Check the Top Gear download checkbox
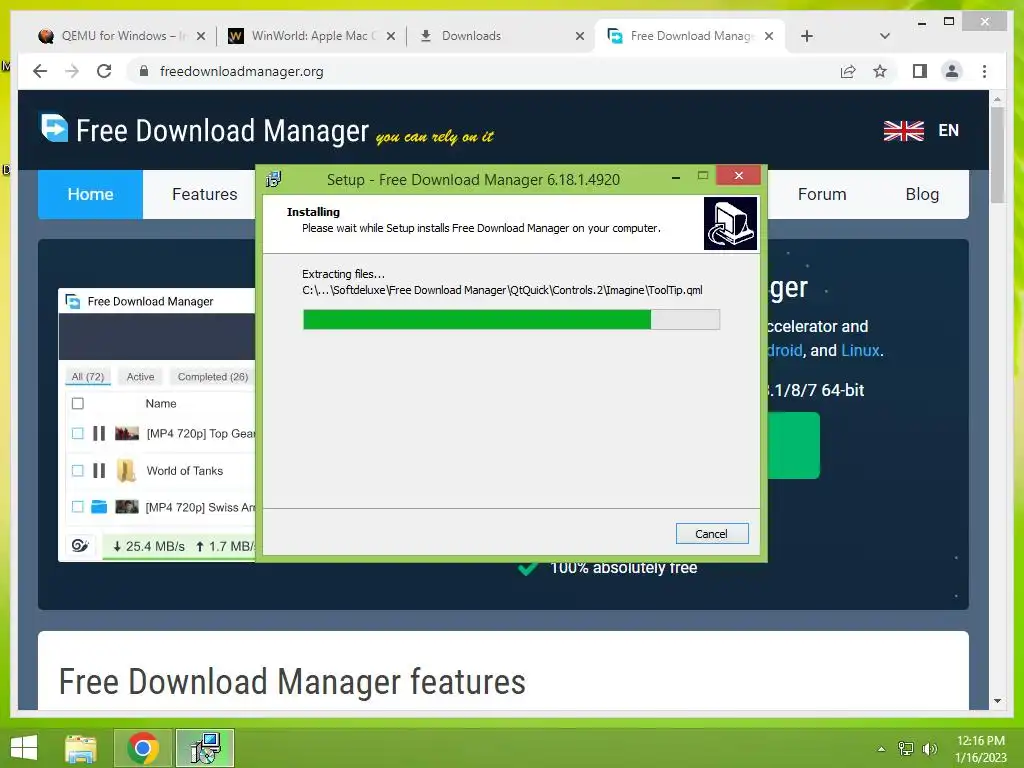Image resolution: width=1024 pixels, height=768 pixels. click(x=78, y=433)
